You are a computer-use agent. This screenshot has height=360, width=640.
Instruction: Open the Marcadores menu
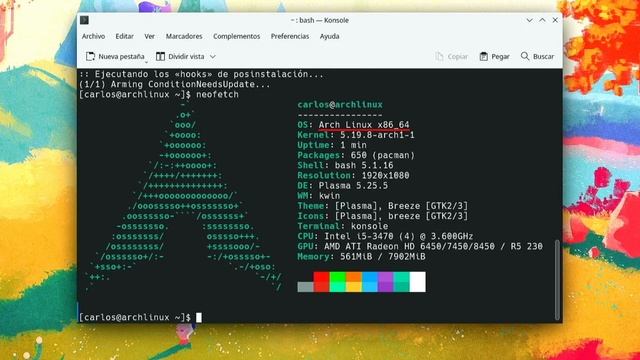point(184,36)
